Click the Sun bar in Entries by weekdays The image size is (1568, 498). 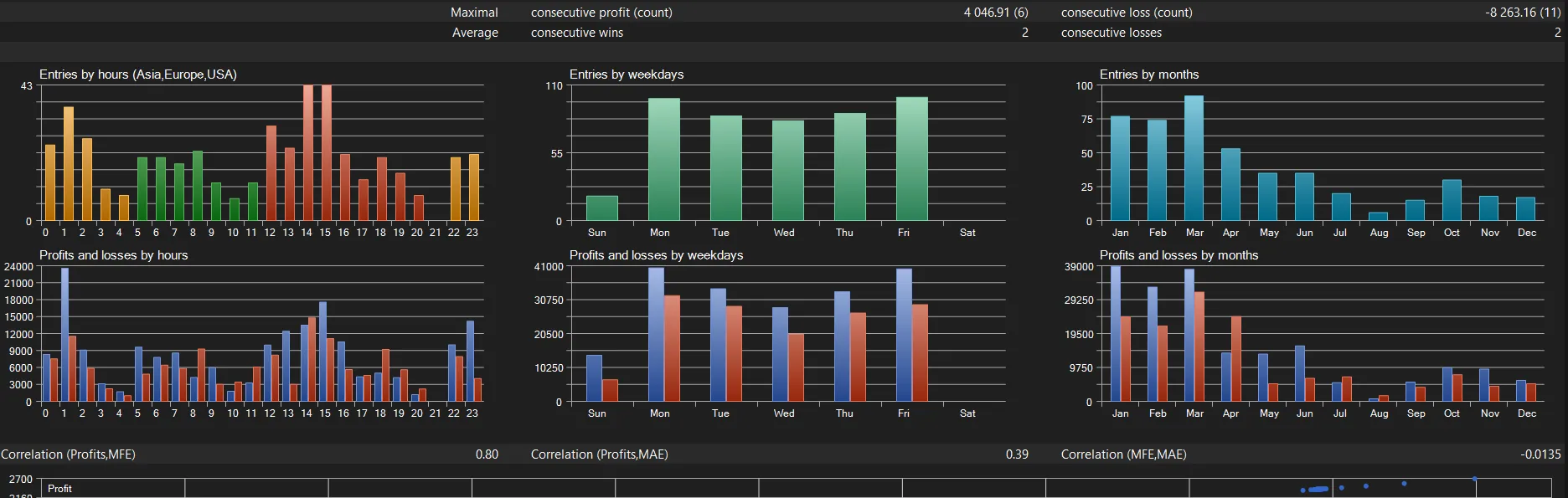click(602, 208)
